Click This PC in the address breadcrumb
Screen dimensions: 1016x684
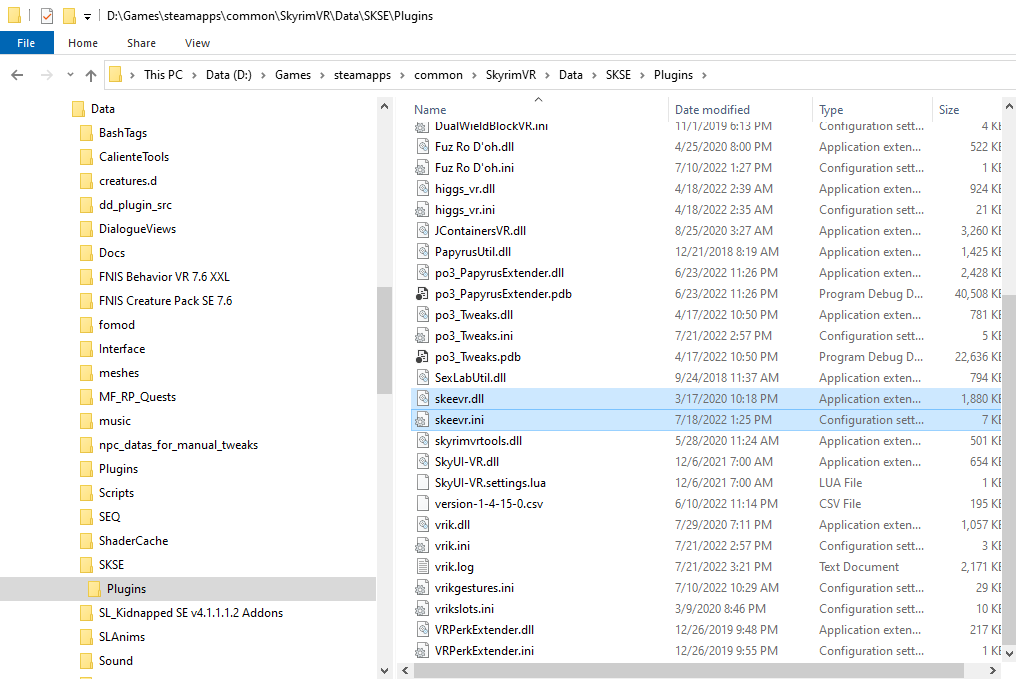[163, 75]
